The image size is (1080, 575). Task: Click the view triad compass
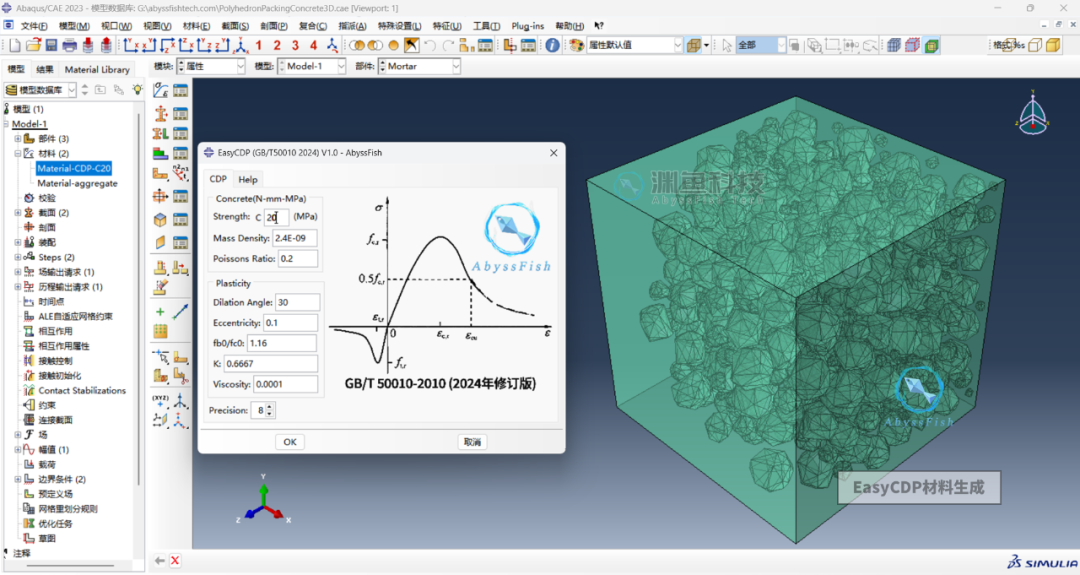[x=1032, y=112]
